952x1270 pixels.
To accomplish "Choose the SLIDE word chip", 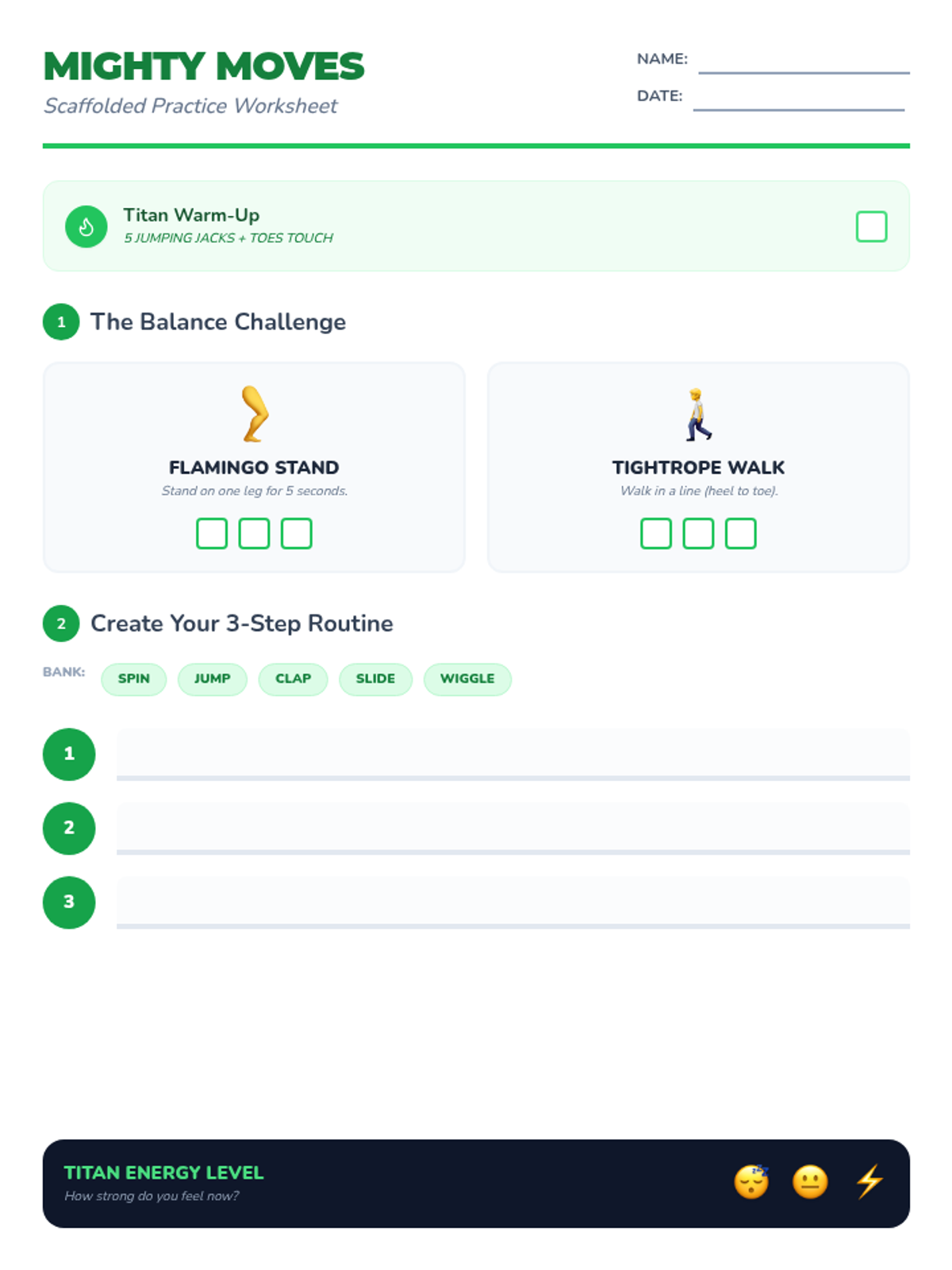I will 376,679.
